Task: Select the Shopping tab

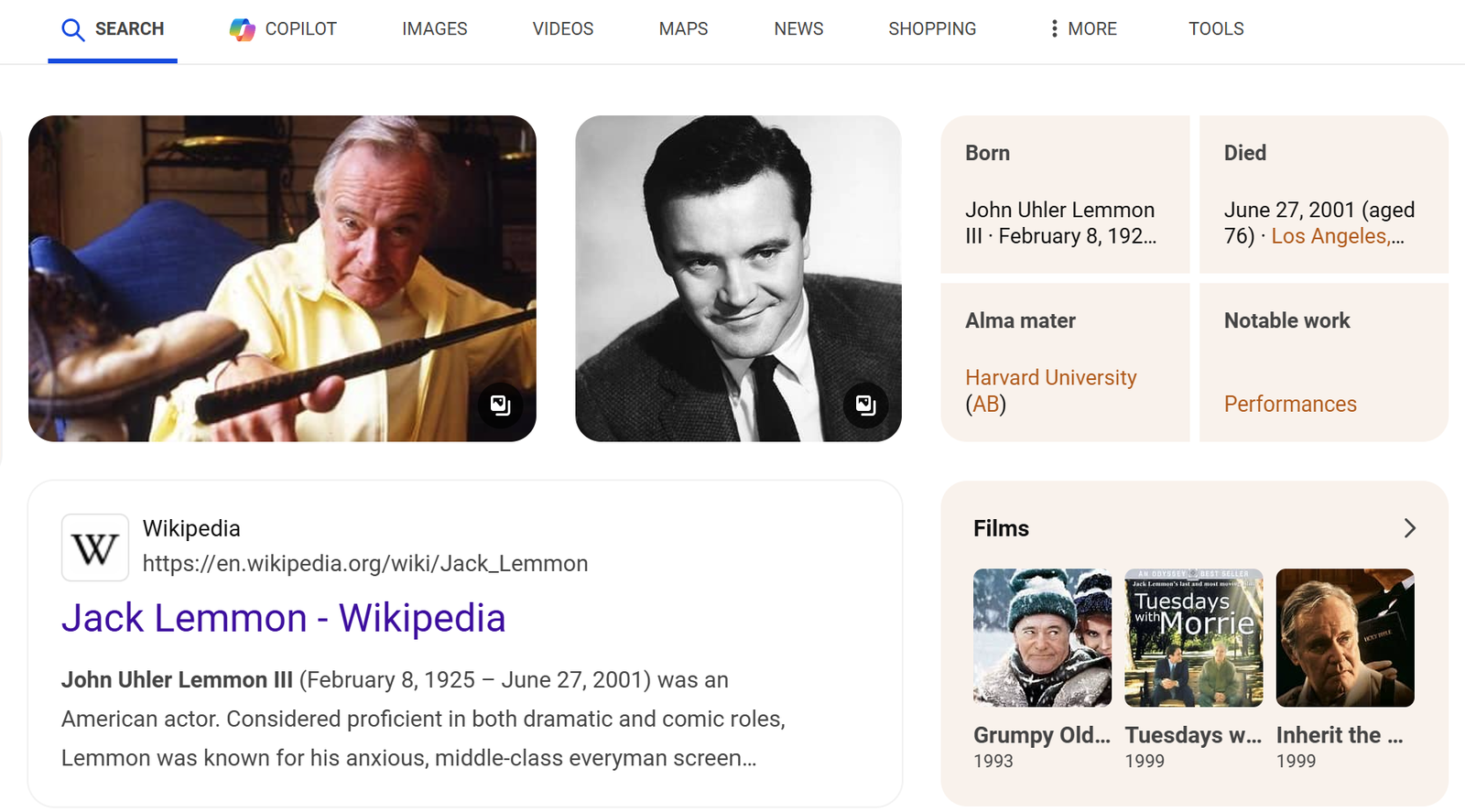Action: pyautogui.click(x=931, y=29)
